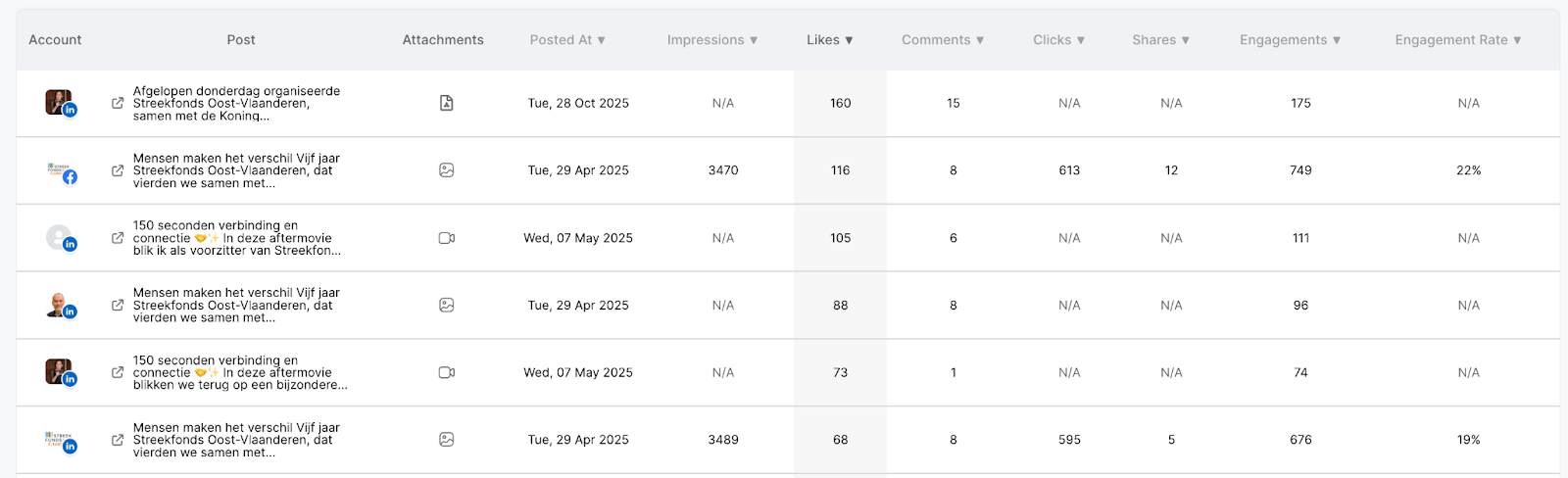Sort by Comments column
The height and width of the screenshot is (478, 1568).
click(942, 40)
